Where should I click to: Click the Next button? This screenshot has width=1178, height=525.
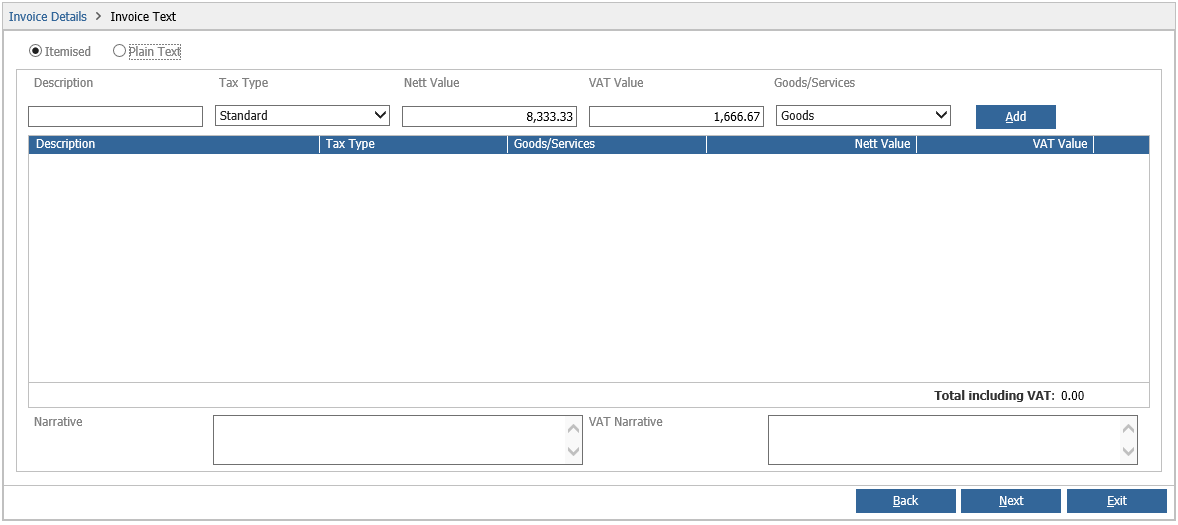1011,501
